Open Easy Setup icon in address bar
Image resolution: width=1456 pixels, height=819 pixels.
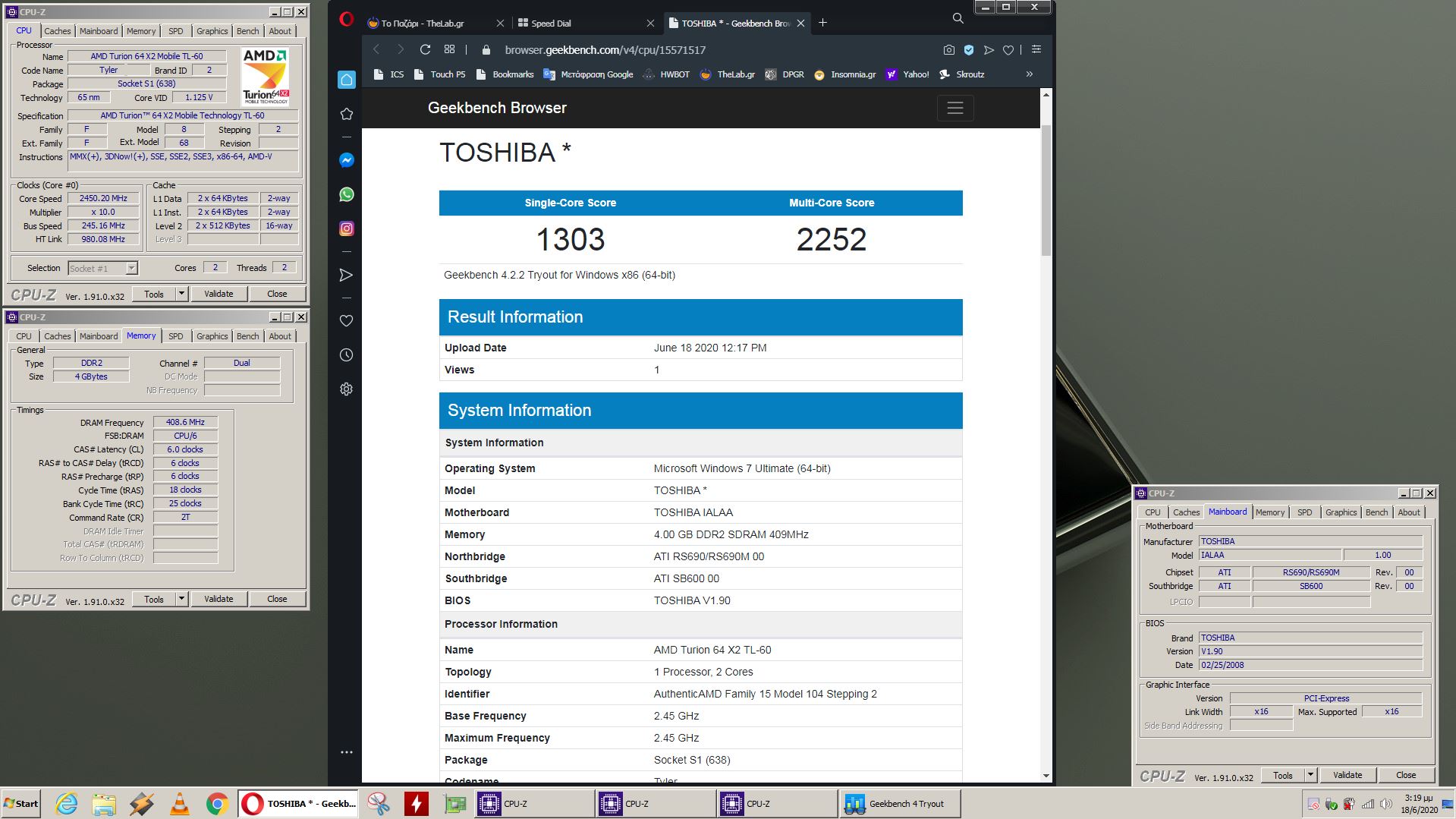point(1036,49)
